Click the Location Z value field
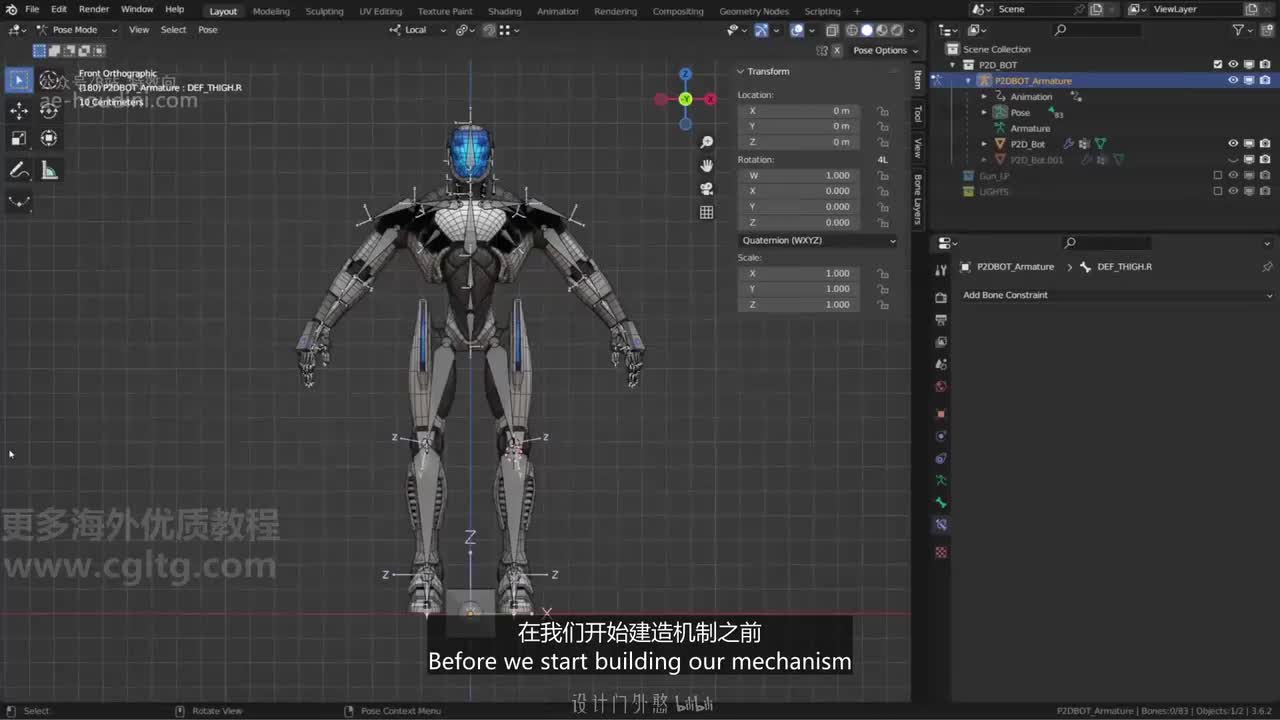Screen dimensions: 1280x720 click(800, 142)
